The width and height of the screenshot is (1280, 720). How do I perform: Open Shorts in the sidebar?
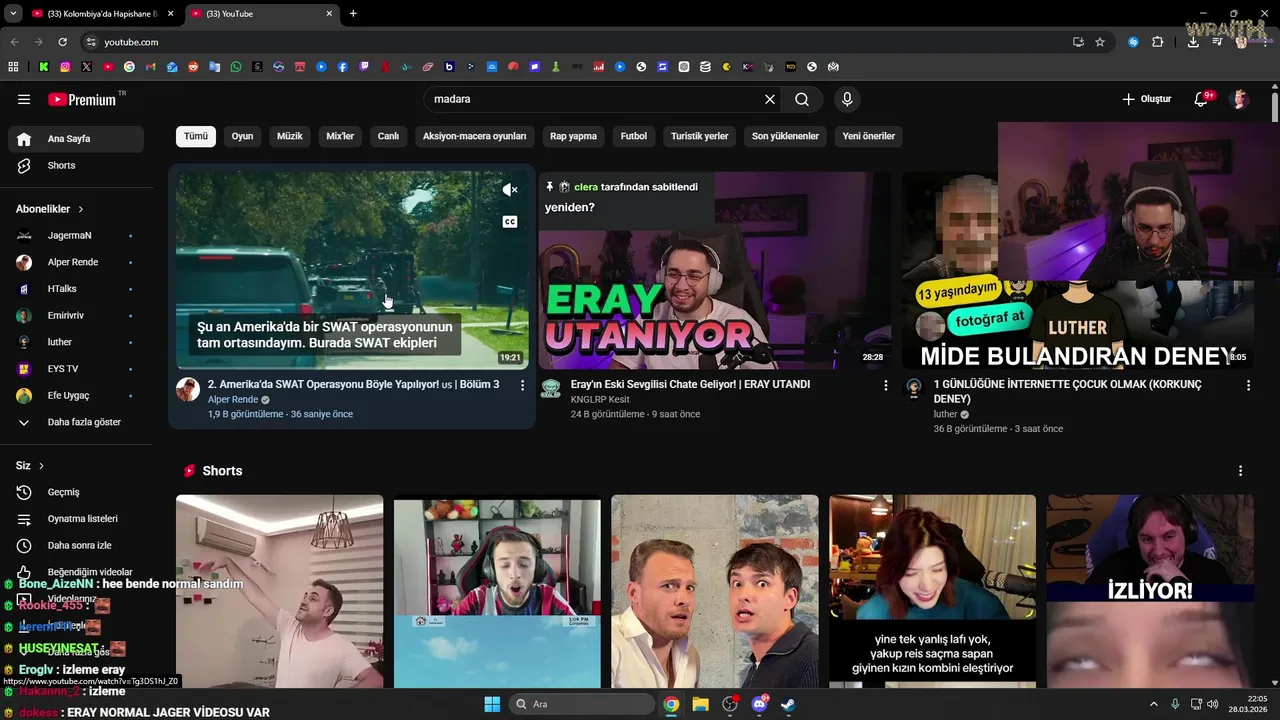pyautogui.click(x=76, y=165)
